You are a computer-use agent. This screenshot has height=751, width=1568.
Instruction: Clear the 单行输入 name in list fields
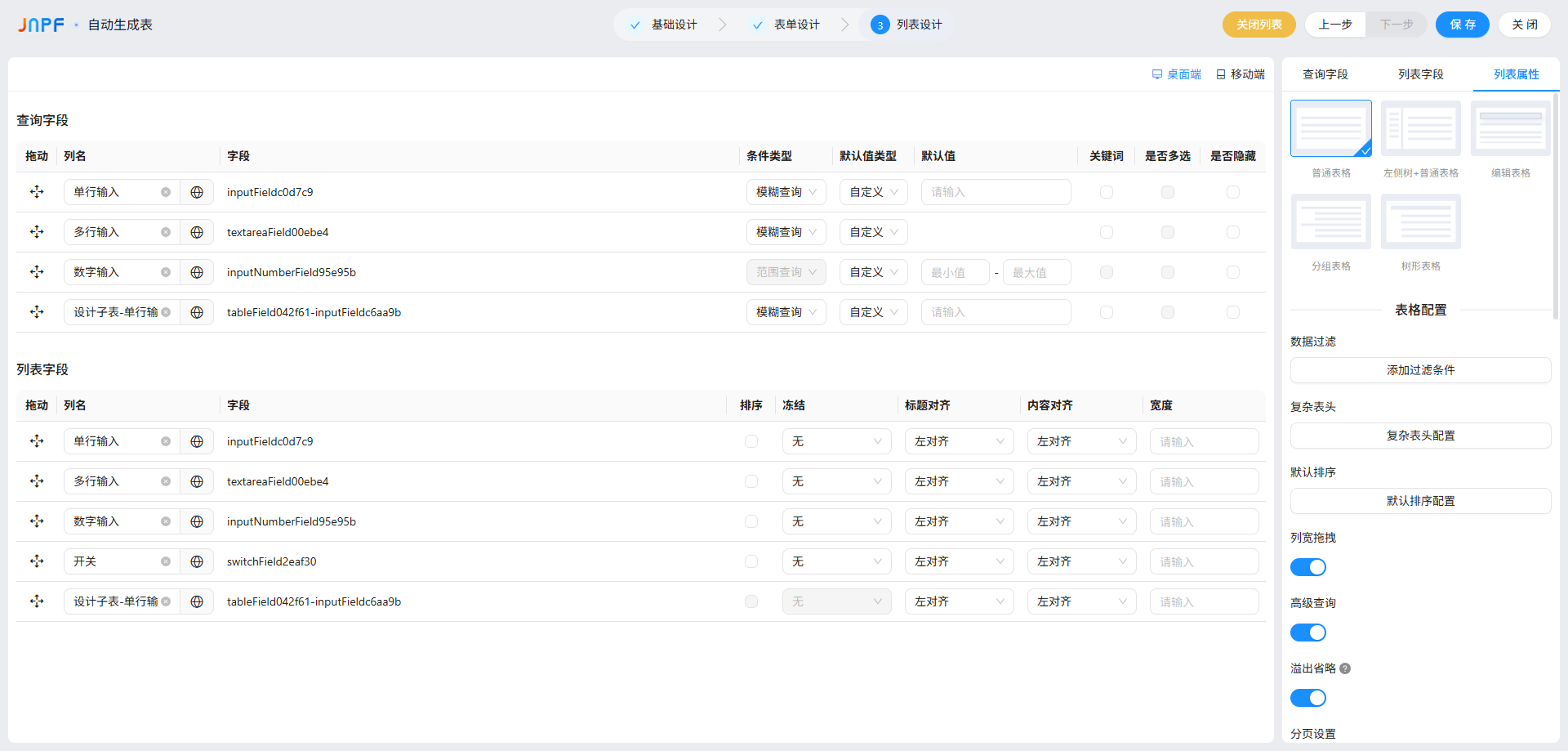166,441
